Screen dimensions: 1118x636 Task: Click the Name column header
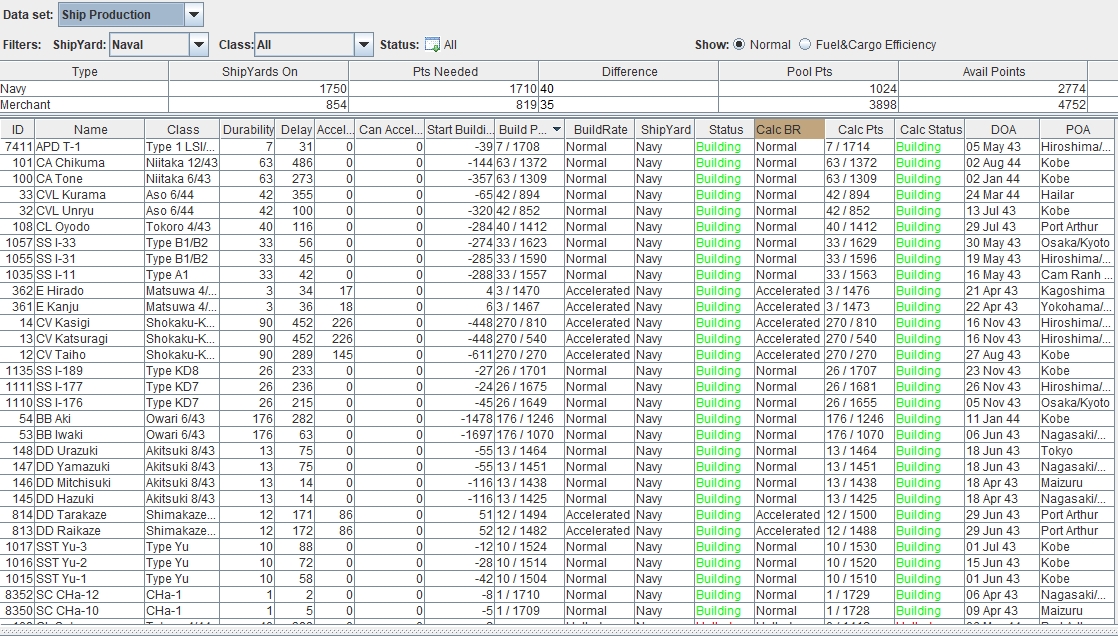coord(90,129)
